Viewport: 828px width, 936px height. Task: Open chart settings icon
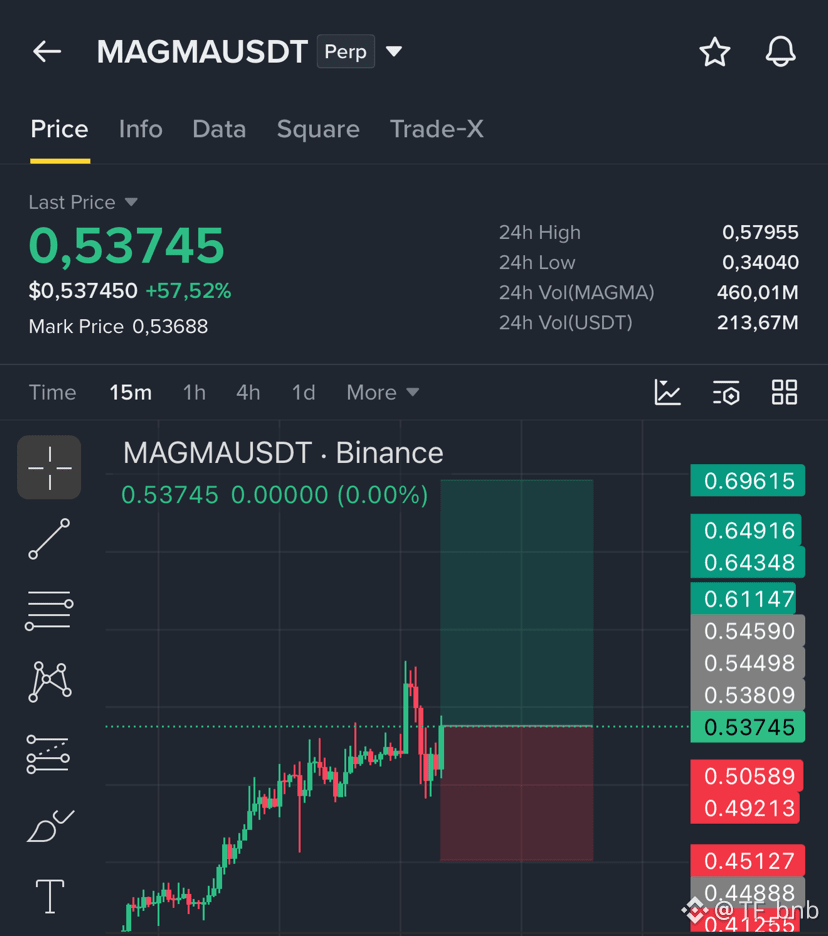click(x=726, y=392)
